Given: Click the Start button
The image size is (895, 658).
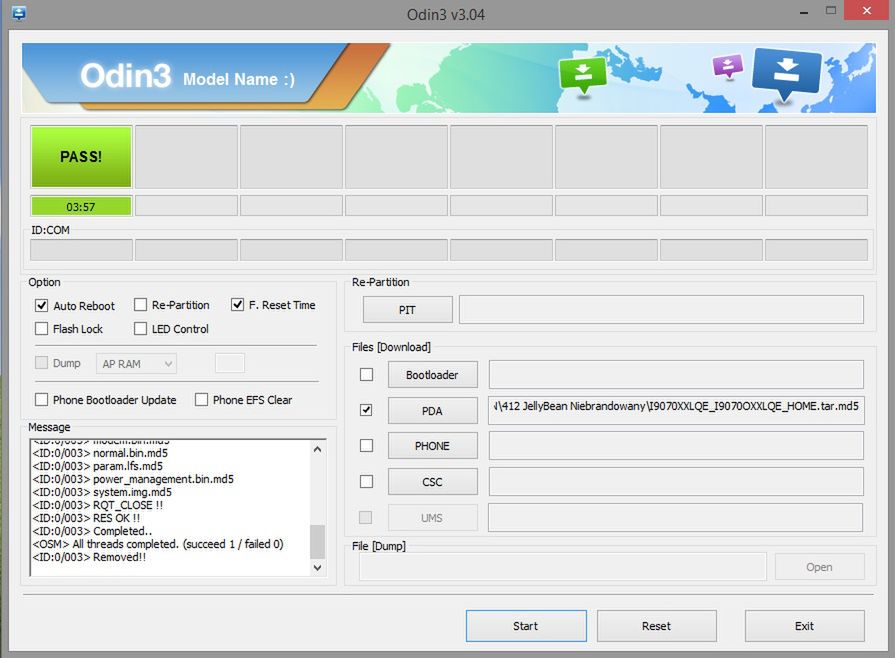Looking at the screenshot, I should pos(526,626).
